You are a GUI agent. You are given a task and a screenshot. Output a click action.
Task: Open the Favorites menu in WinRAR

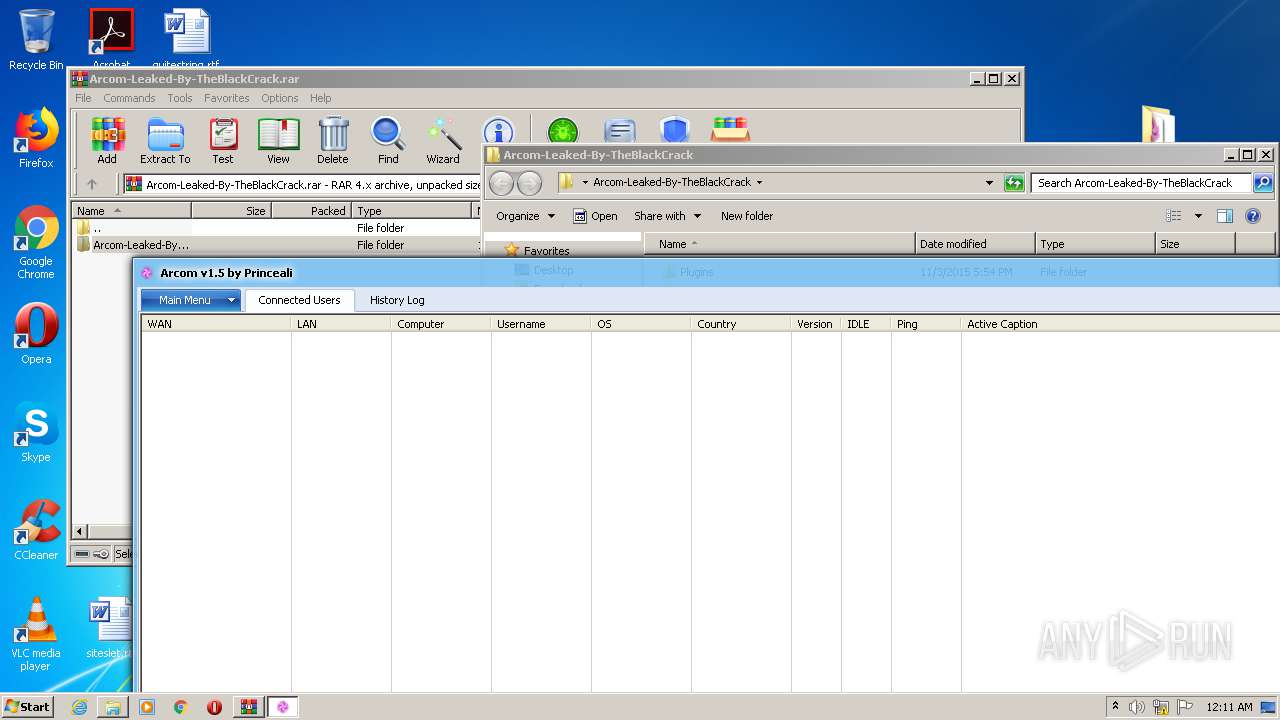(227, 98)
